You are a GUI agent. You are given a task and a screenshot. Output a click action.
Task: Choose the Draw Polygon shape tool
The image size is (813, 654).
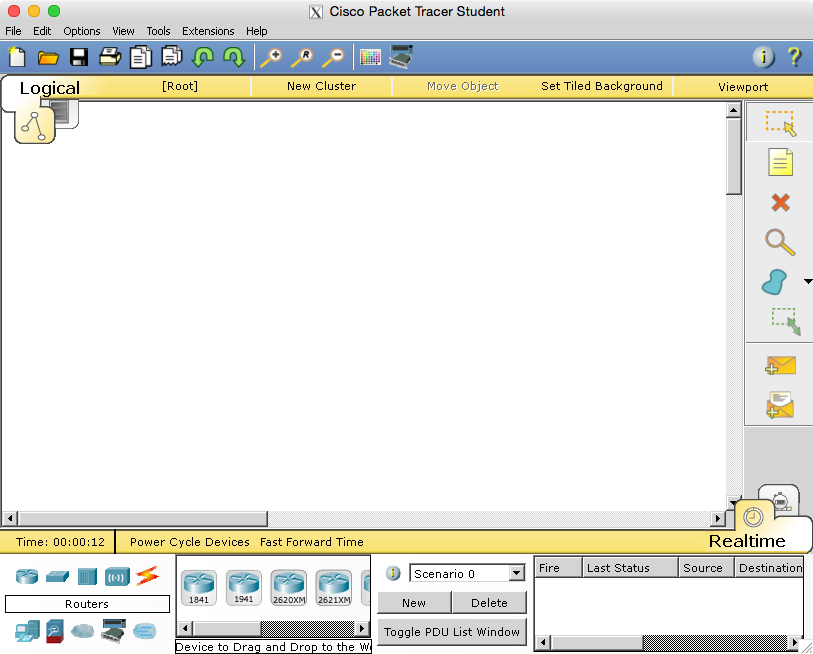point(775,282)
